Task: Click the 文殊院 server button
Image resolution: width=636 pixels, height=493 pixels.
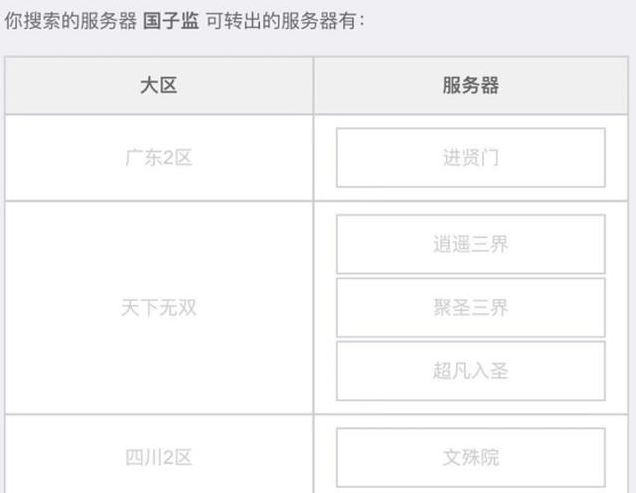Action: (x=471, y=457)
